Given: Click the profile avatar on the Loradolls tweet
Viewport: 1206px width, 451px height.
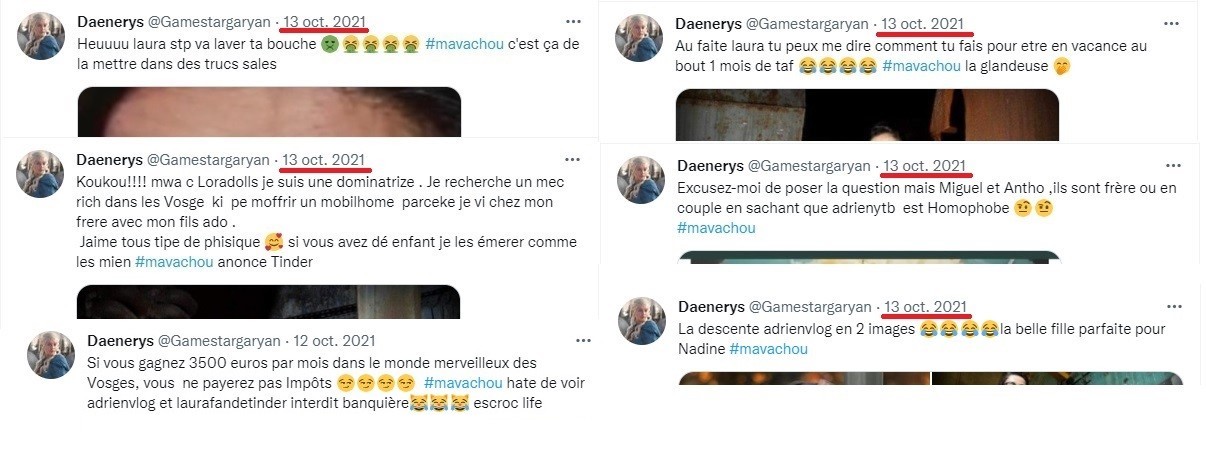Looking at the screenshot, I should pos(41,176).
